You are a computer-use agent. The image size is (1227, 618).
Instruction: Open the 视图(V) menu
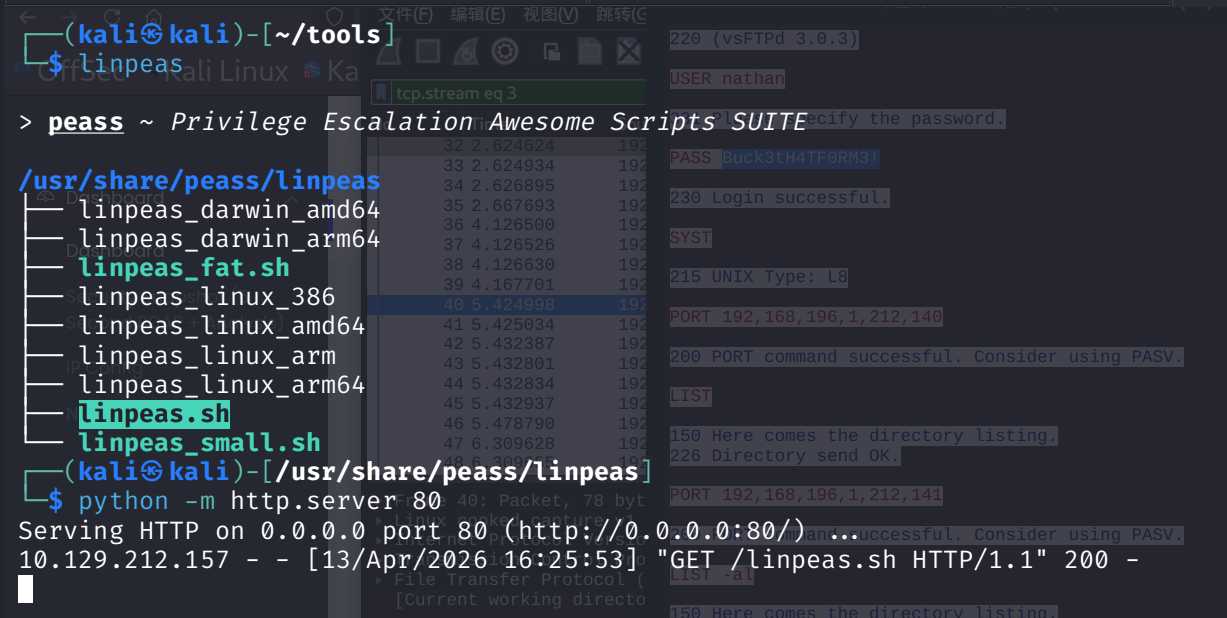(551, 14)
